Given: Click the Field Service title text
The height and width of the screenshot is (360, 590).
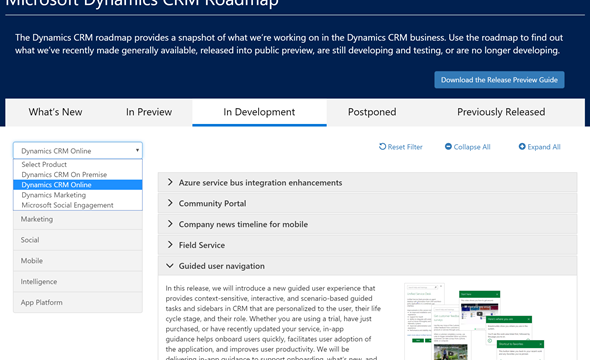Looking at the screenshot, I should [202, 245].
